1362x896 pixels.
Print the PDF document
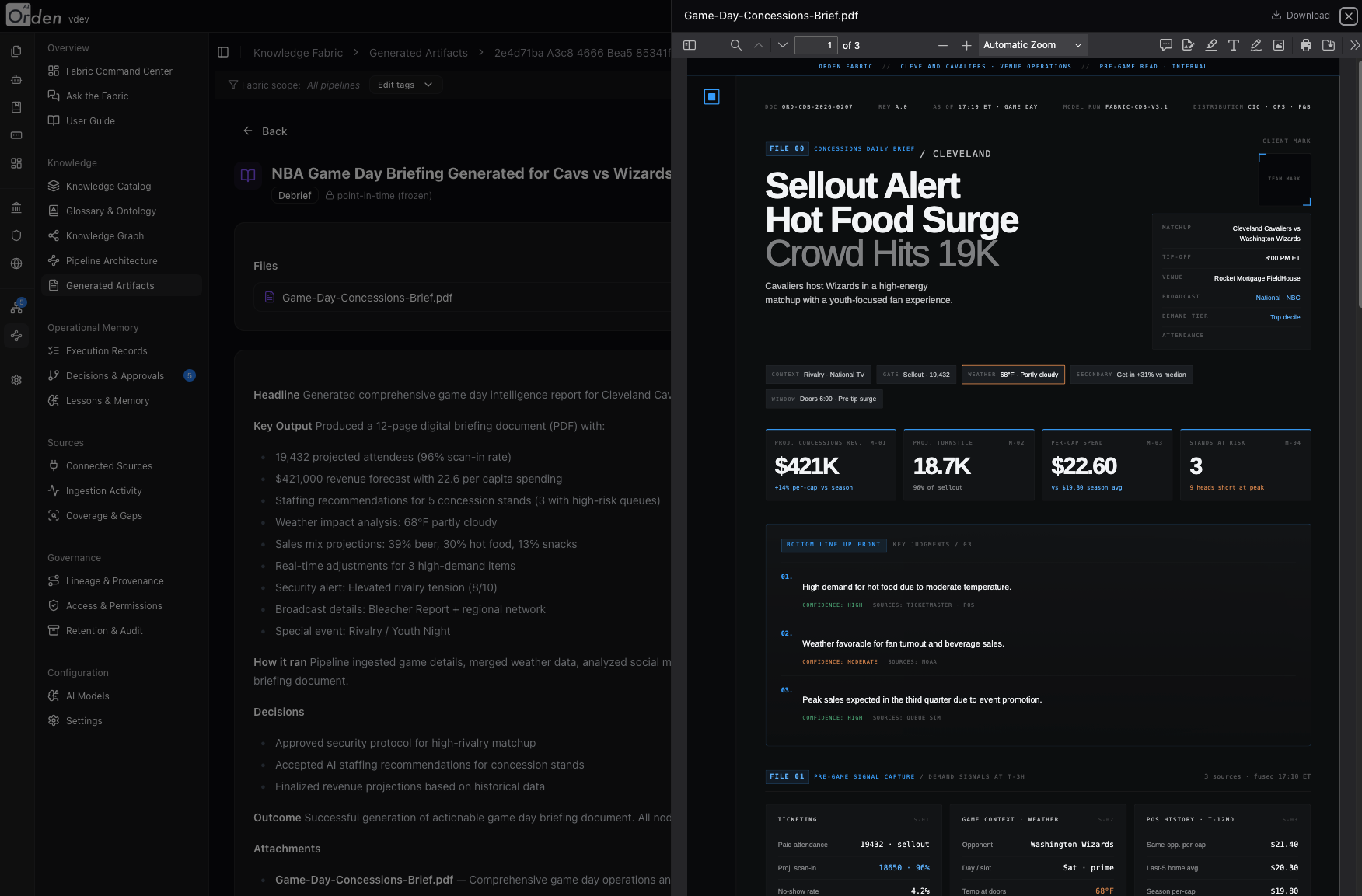pyautogui.click(x=1306, y=45)
